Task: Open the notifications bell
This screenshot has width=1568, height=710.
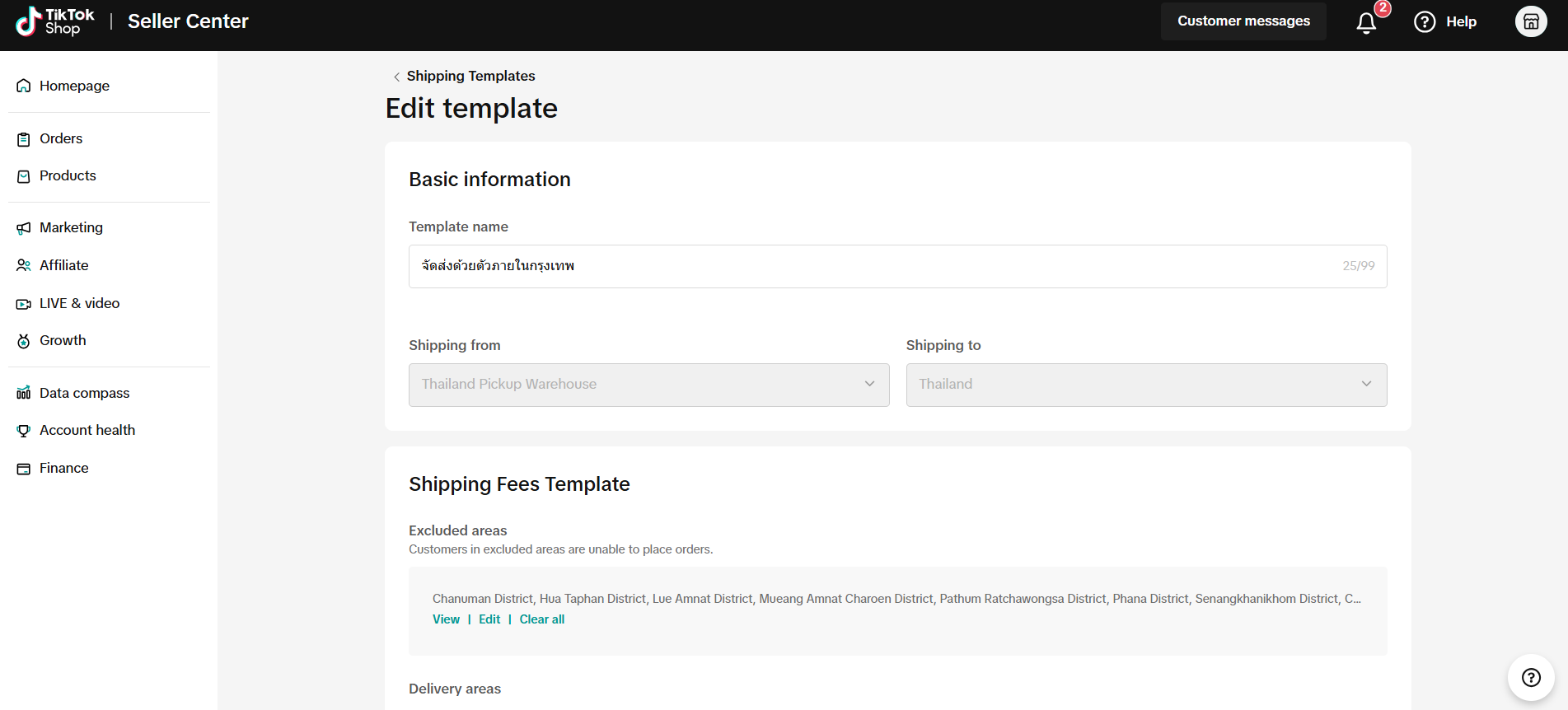Action: [1366, 22]
